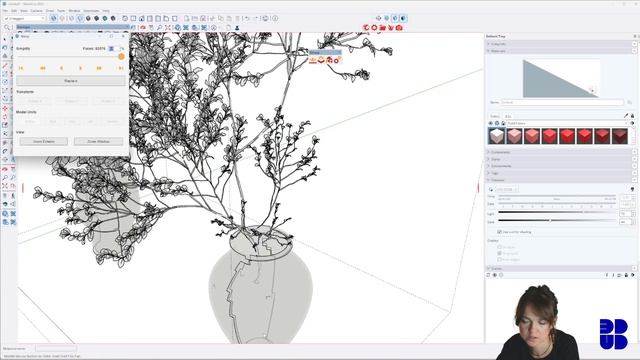Open materials Details menu icon

point(632,123)
